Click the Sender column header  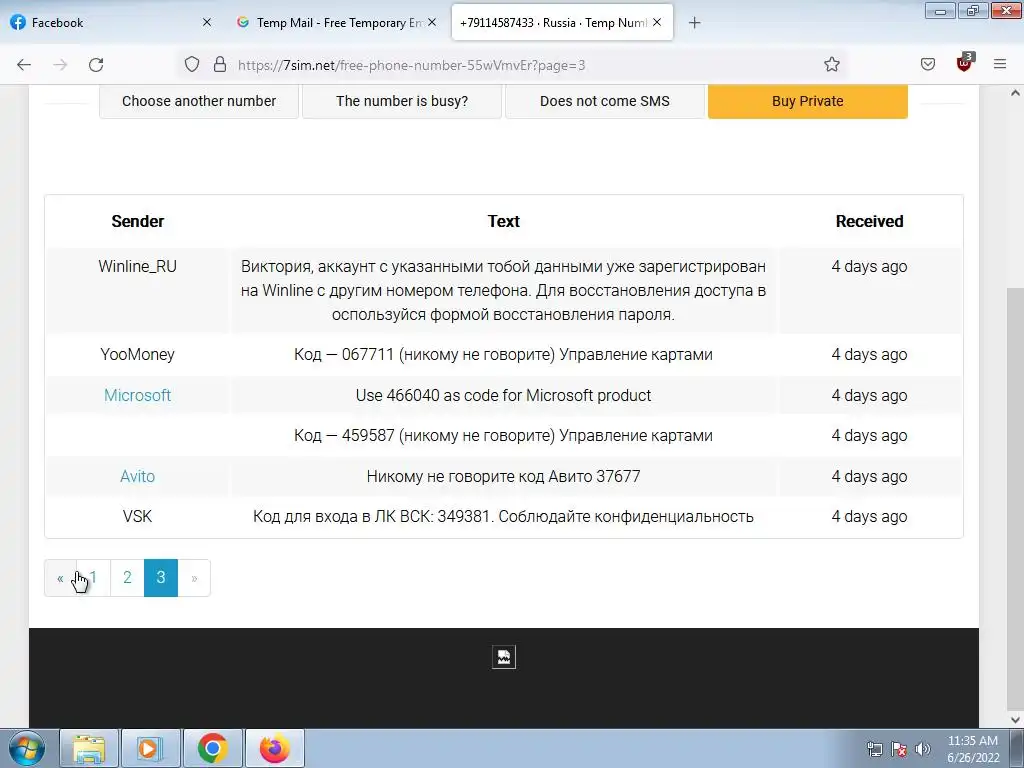[137, 221]
